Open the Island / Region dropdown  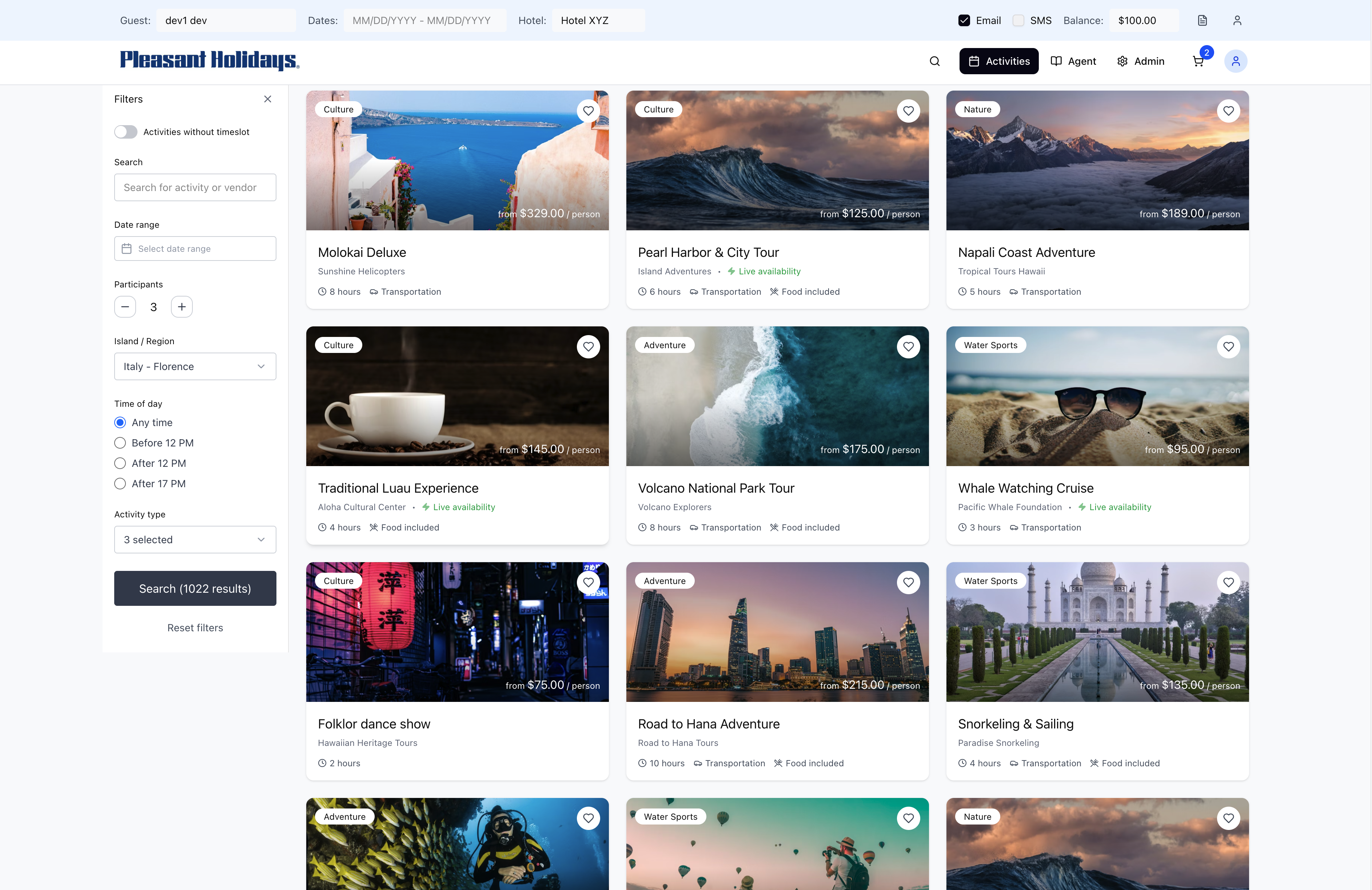(x=195, y=366)
